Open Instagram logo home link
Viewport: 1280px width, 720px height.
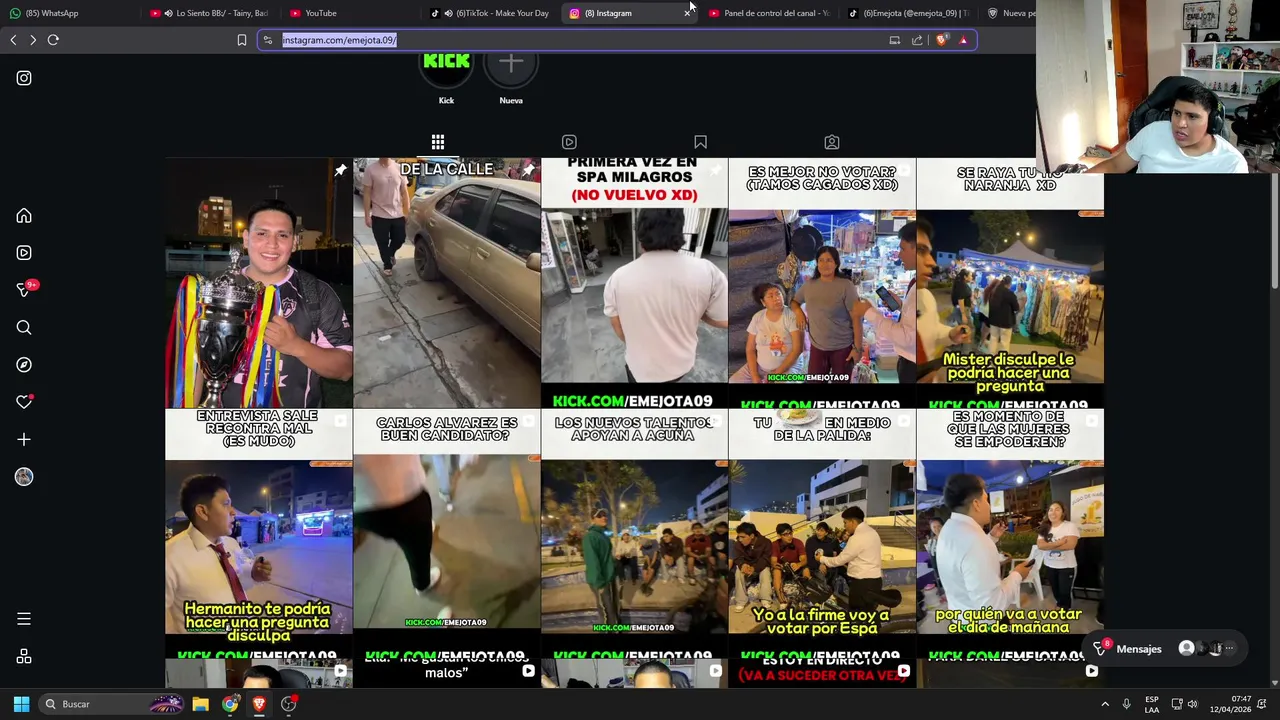24,78
